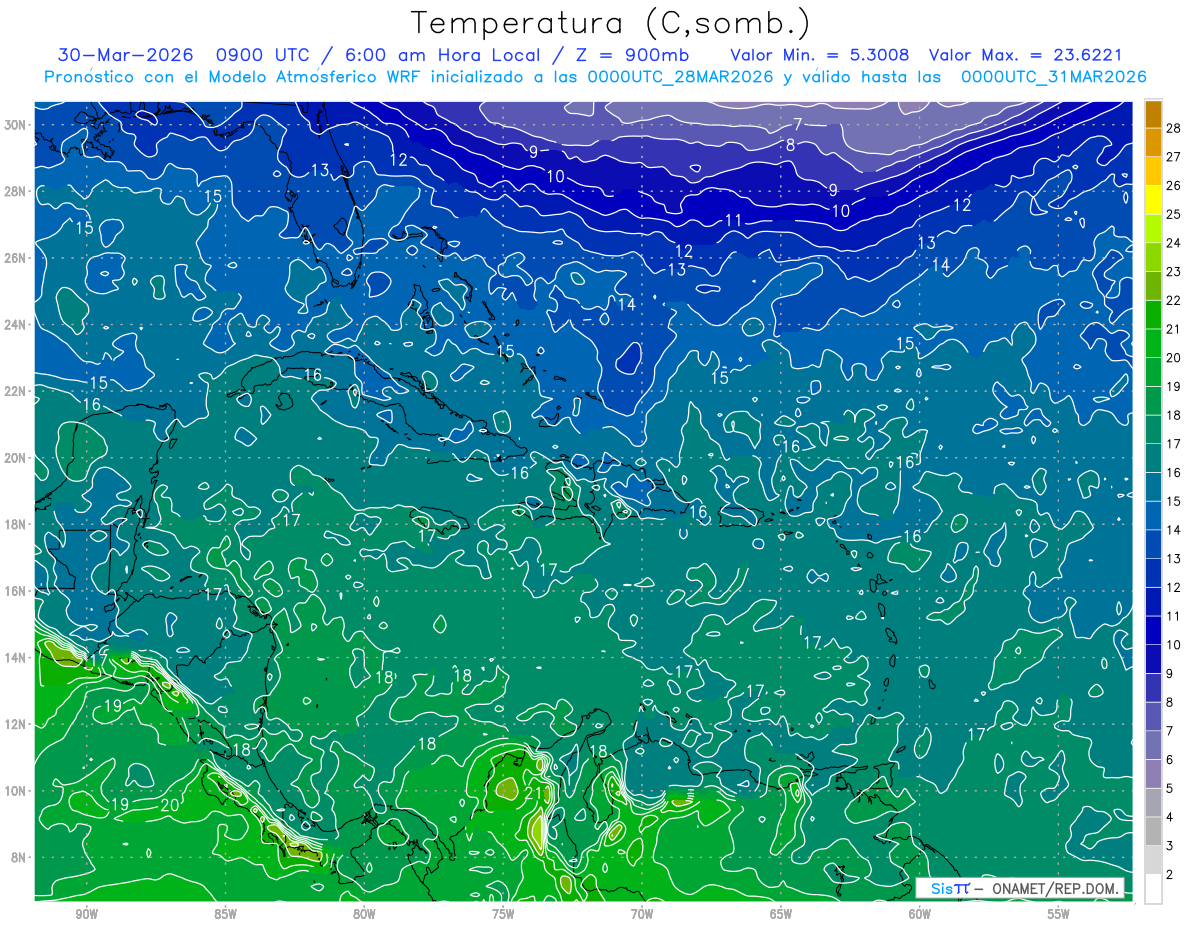Click the 7 contour label at the top
The width and height of the screenshot is (1200, 927).
(x=798, y=125)
